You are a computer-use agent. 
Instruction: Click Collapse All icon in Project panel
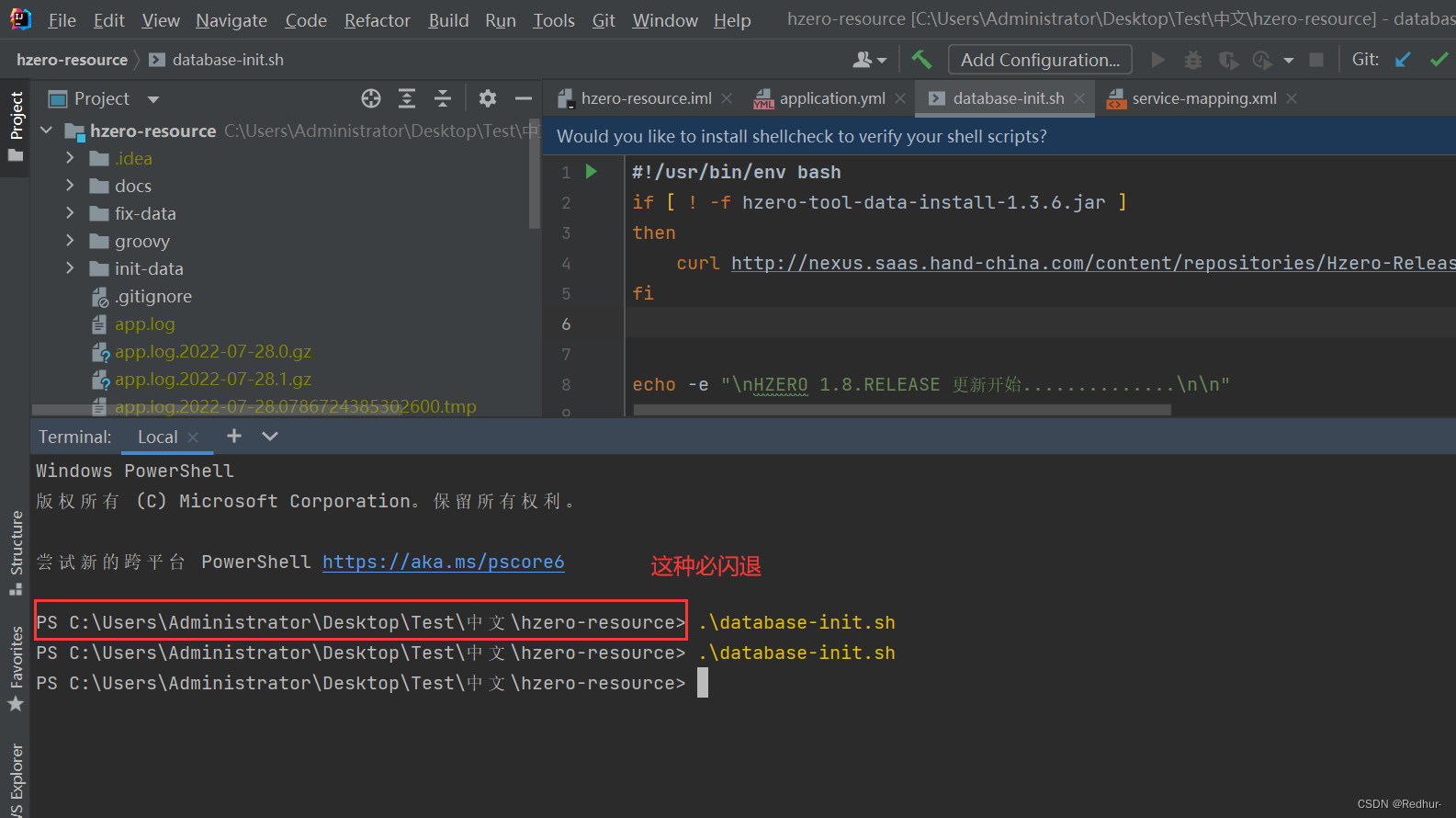pos(443,98)
